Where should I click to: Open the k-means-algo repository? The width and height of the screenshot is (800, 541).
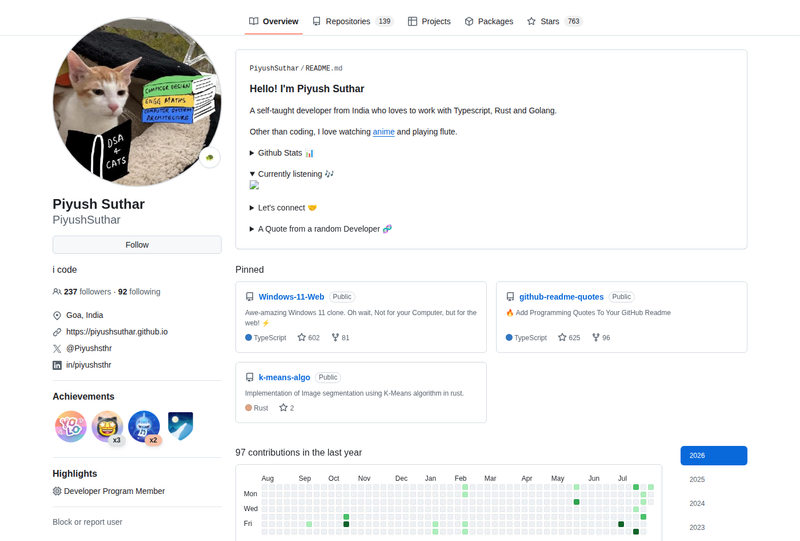[284, 378]
